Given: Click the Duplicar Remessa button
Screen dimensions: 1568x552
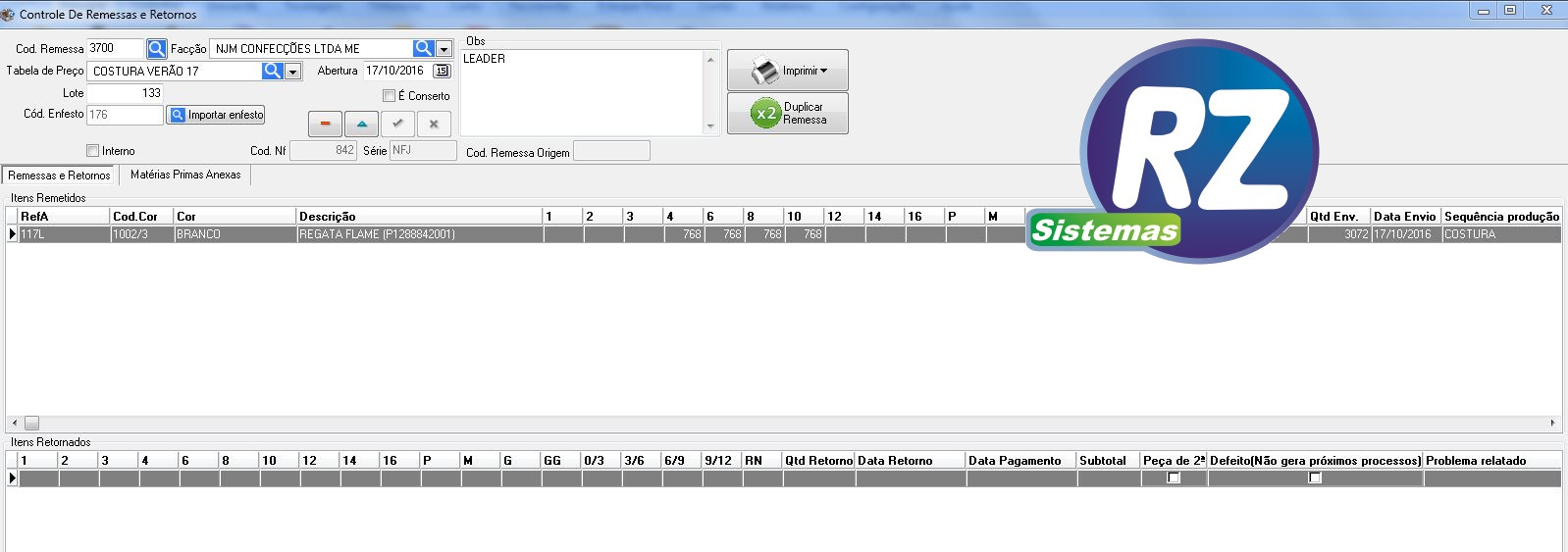Looking at the screenshot, I should click(788, 114).
